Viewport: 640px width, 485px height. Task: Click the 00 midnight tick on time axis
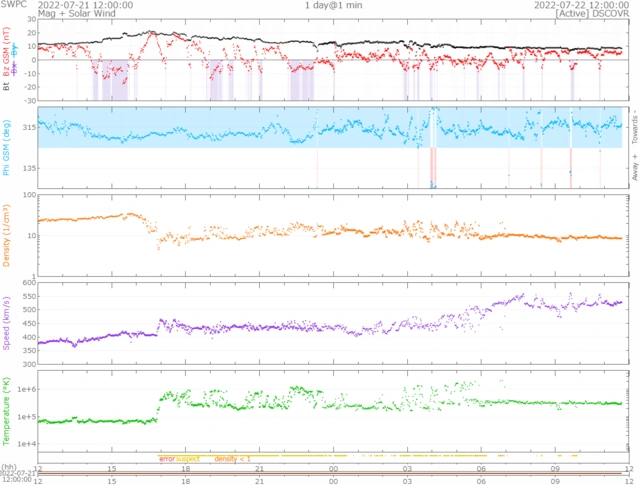click(334, 467)
